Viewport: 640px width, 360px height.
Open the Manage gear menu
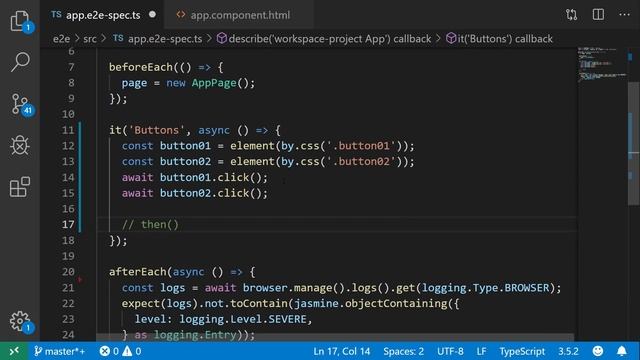20,322
